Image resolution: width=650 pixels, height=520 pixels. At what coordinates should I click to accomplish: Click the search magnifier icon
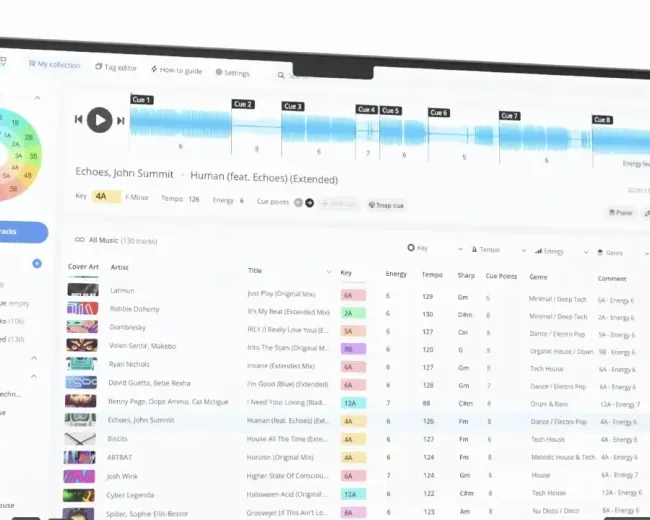(281, 75)
